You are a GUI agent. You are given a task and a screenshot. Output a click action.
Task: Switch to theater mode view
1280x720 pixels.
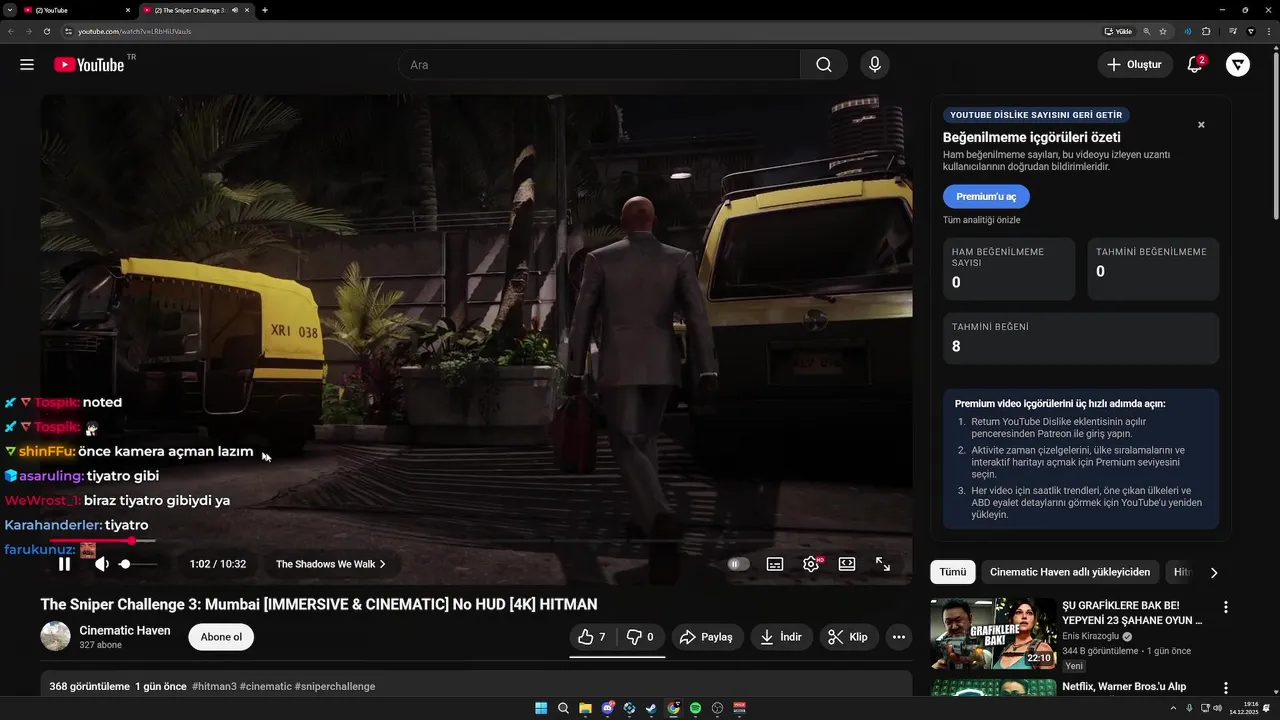847,564
